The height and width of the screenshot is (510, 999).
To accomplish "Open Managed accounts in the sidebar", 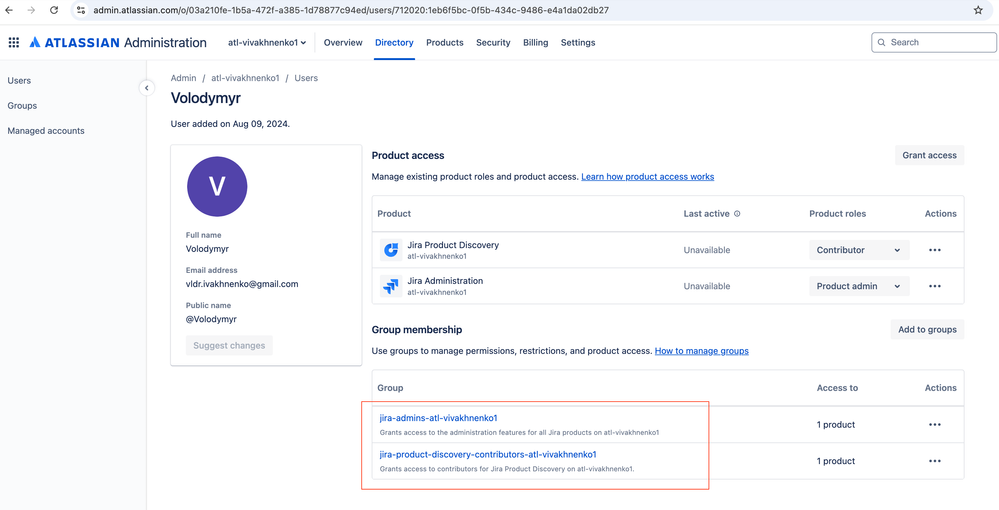I will coord(46,131).
